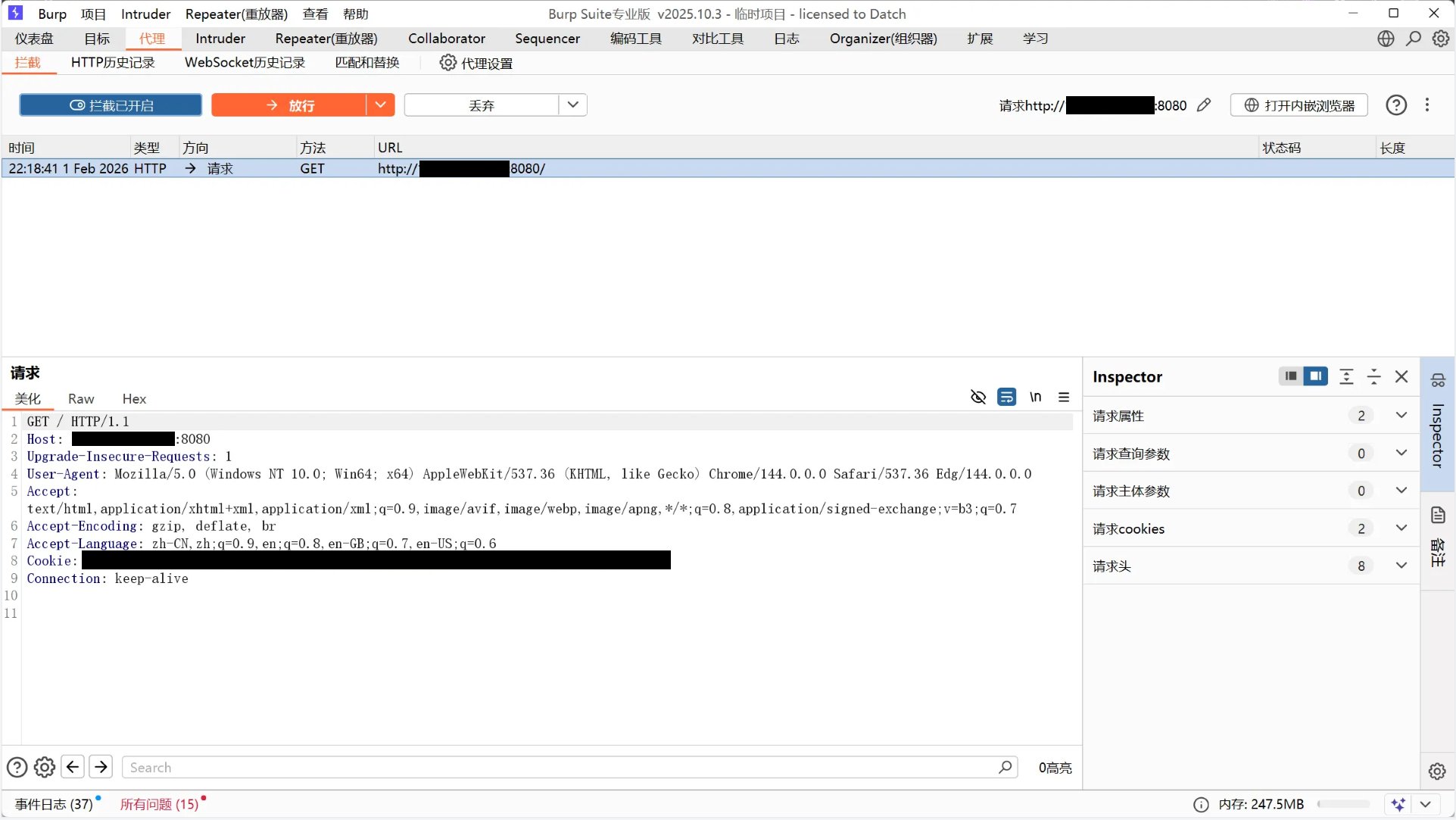This screenshot has width=1456, height=820.
Task: Switch to the HTTP历史记录 tab
Action: click(x=113, y=63)
